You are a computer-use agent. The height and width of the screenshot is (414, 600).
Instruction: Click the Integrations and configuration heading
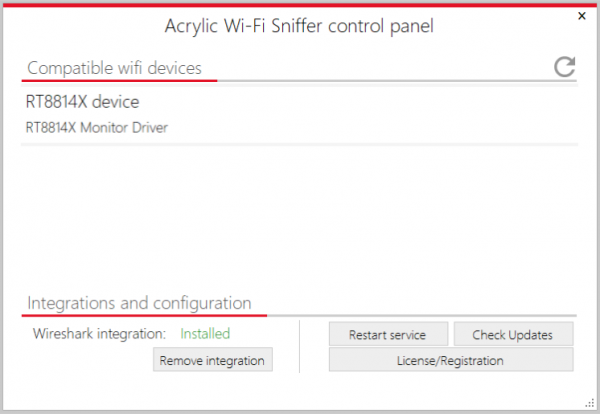[139, 302]
